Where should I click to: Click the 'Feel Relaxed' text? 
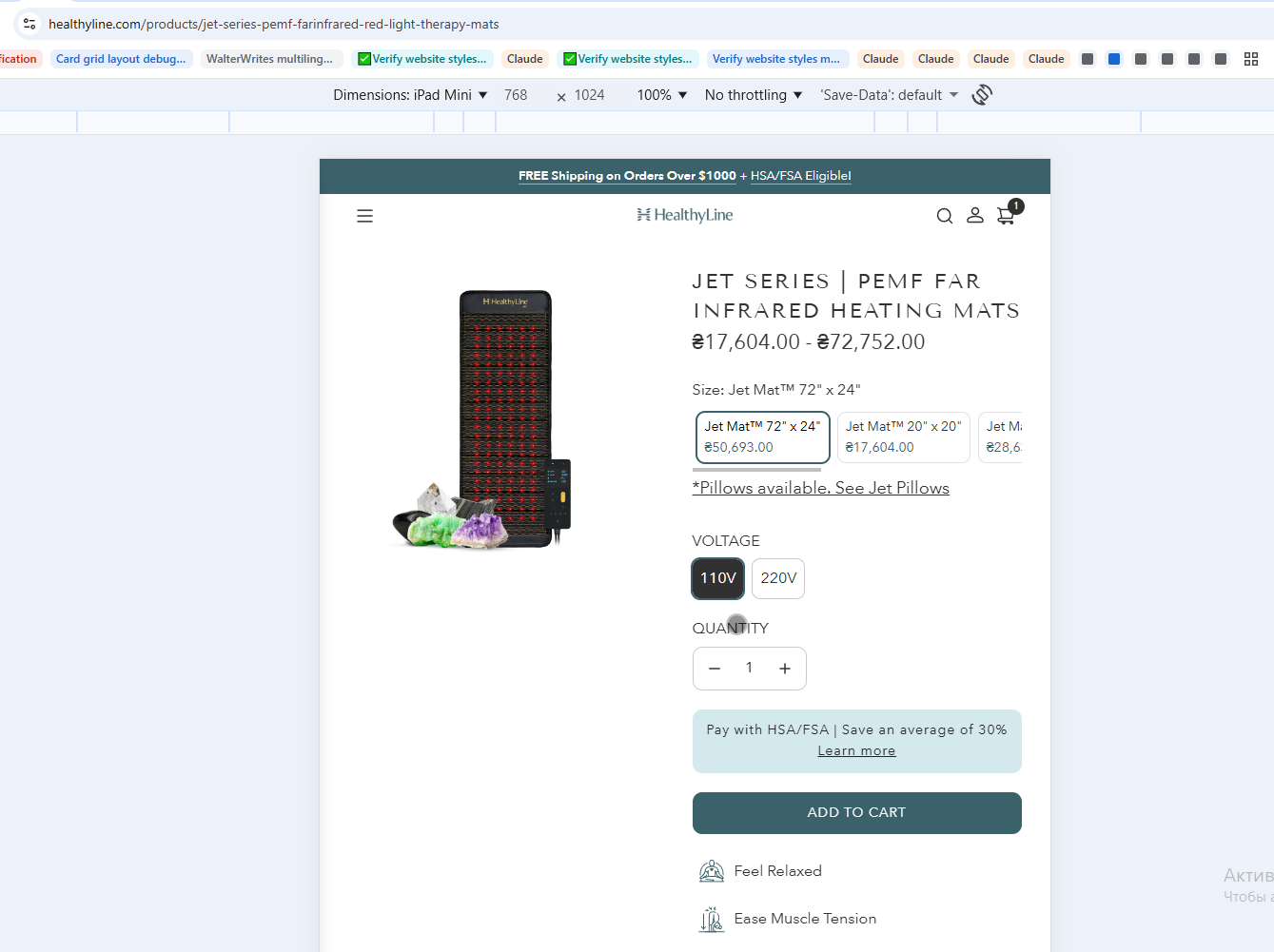(x=778, y=871)
